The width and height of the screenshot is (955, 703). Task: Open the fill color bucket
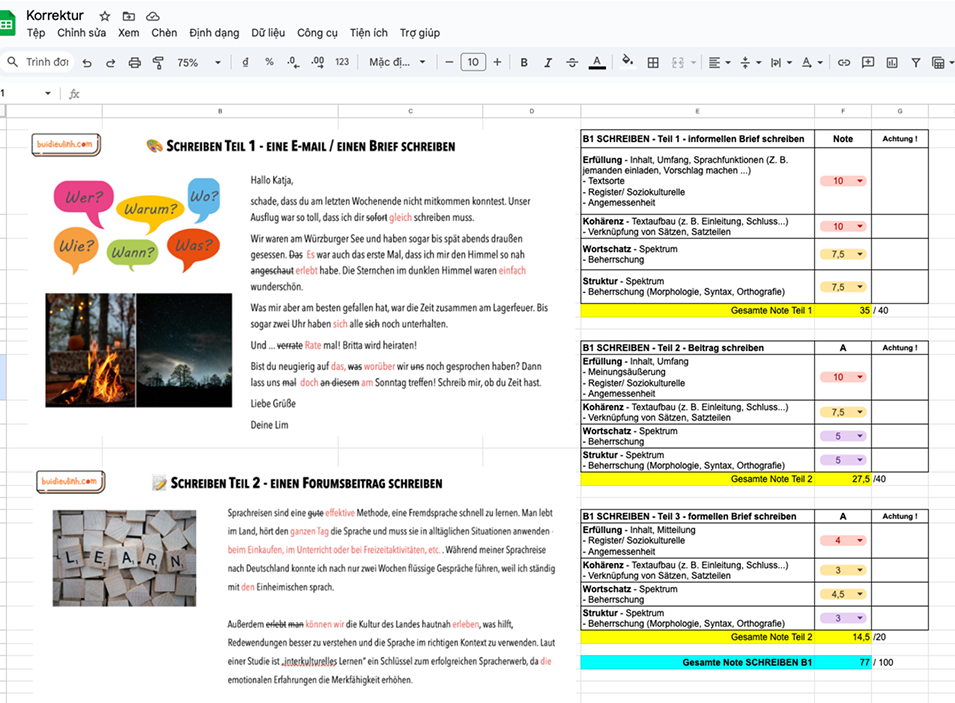click(x=627, y=61)
